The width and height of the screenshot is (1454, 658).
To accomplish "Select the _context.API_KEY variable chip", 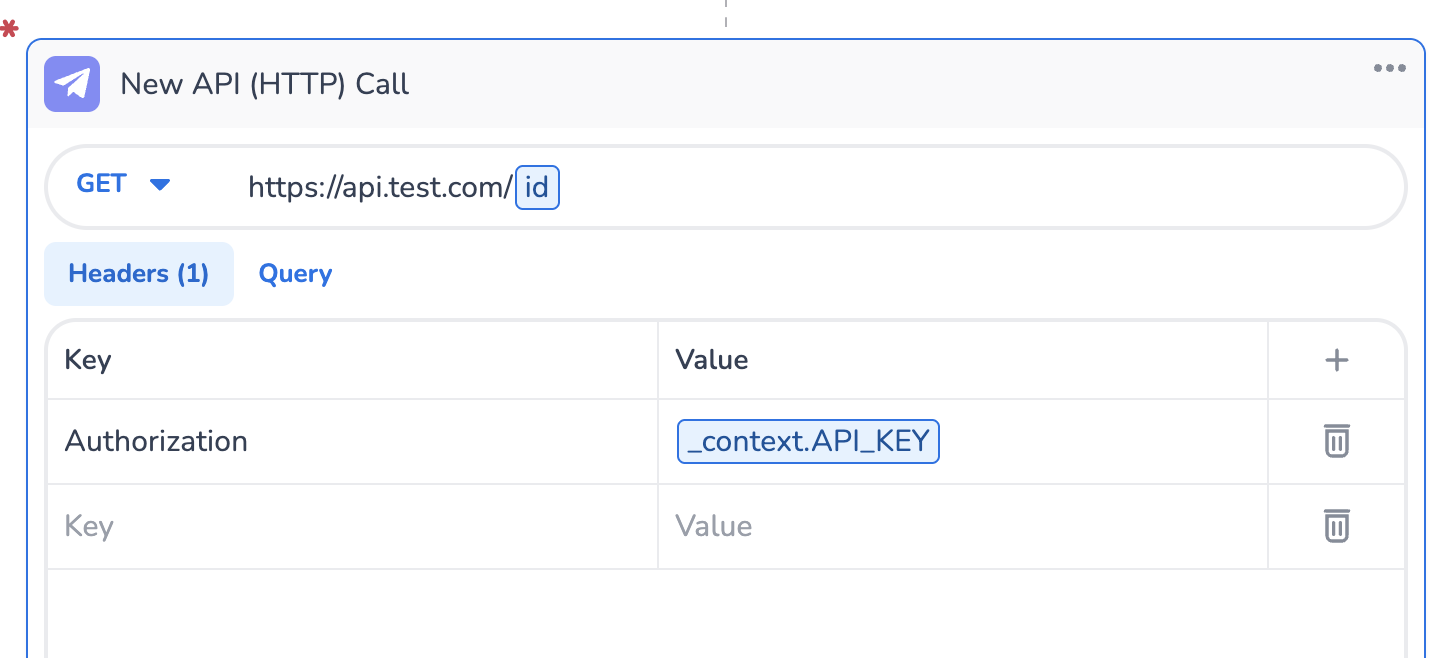I will click(x=808, y=442).
